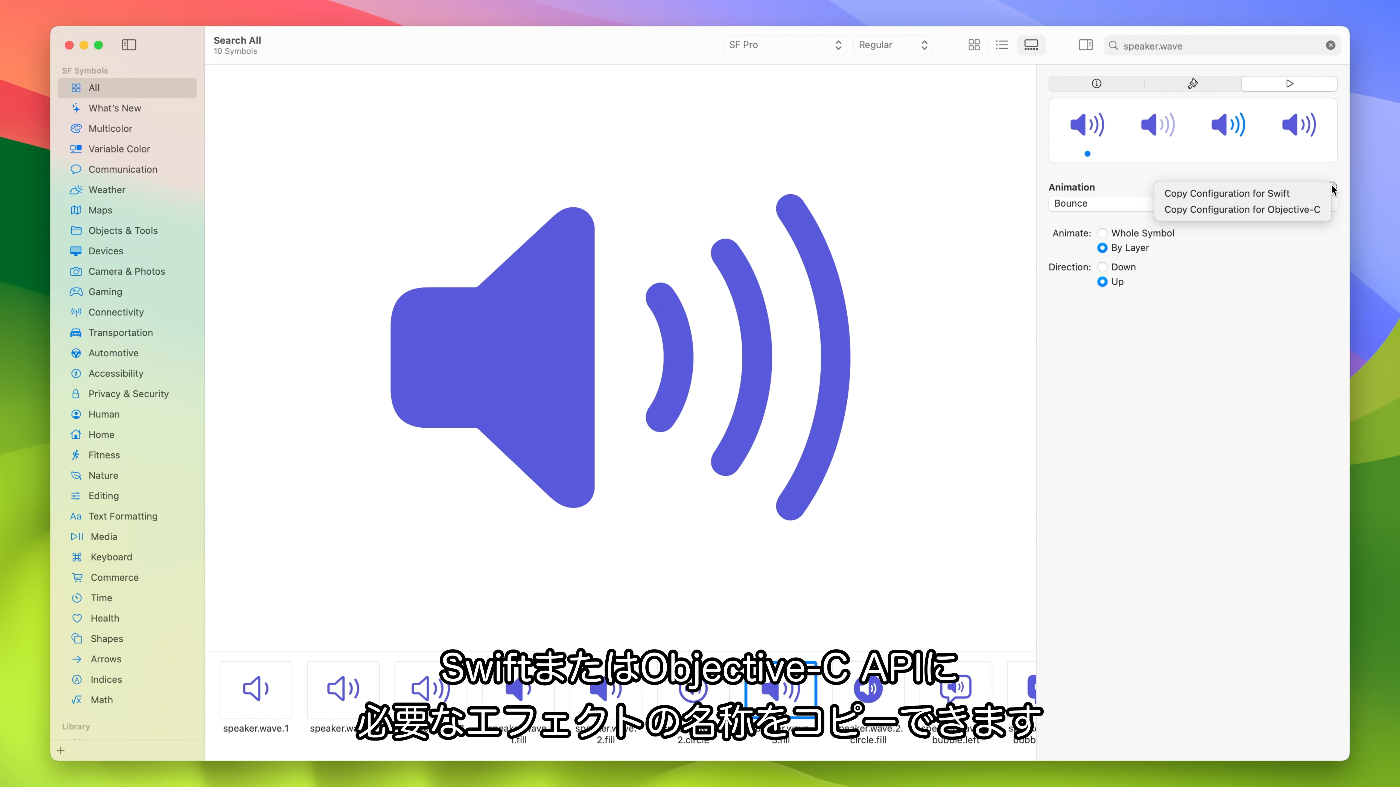Open the Maps category
The width and height of the screenshot is (1400, 787).
point(127,210)
